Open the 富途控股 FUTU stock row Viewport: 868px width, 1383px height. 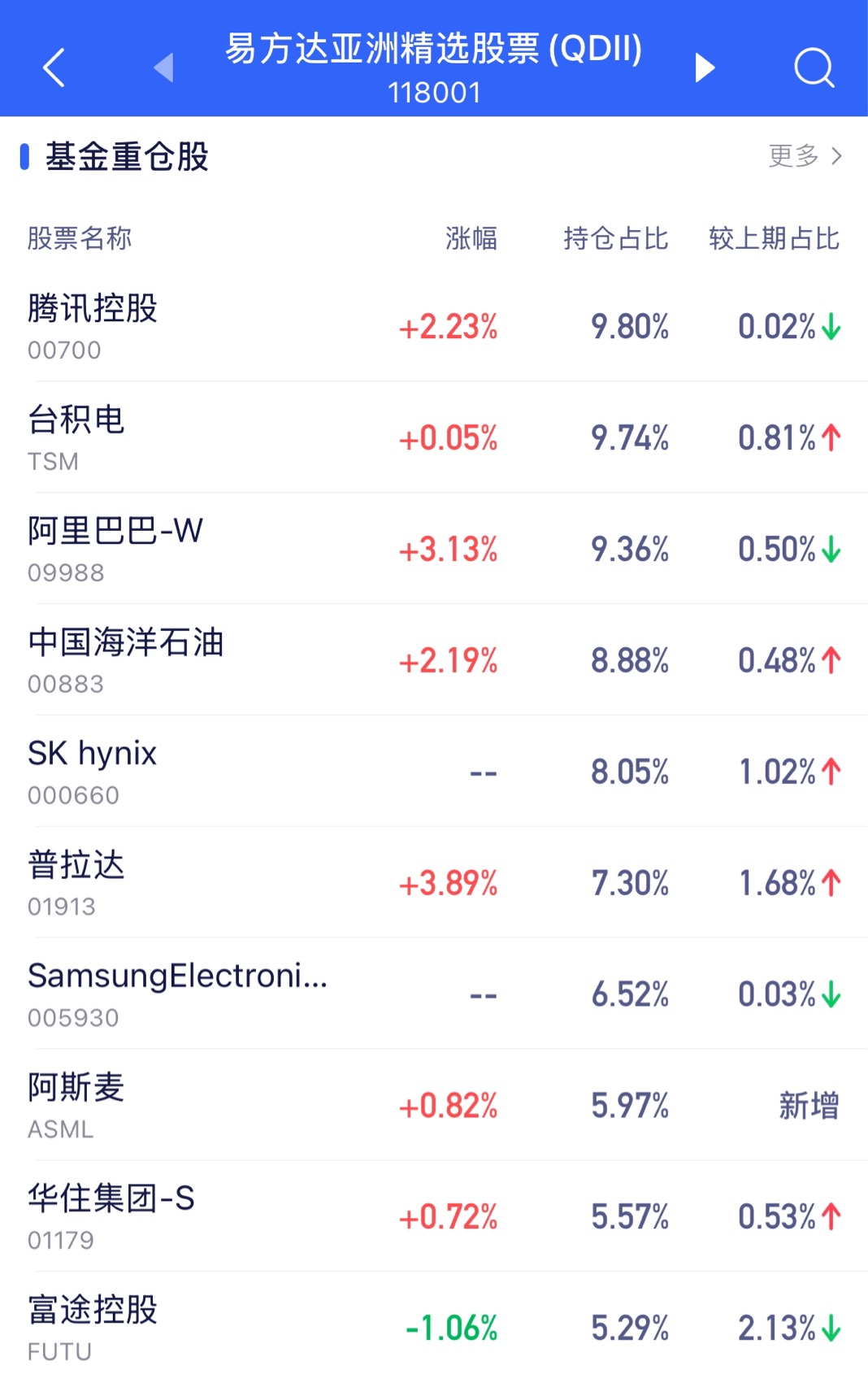coord(434,1328)
